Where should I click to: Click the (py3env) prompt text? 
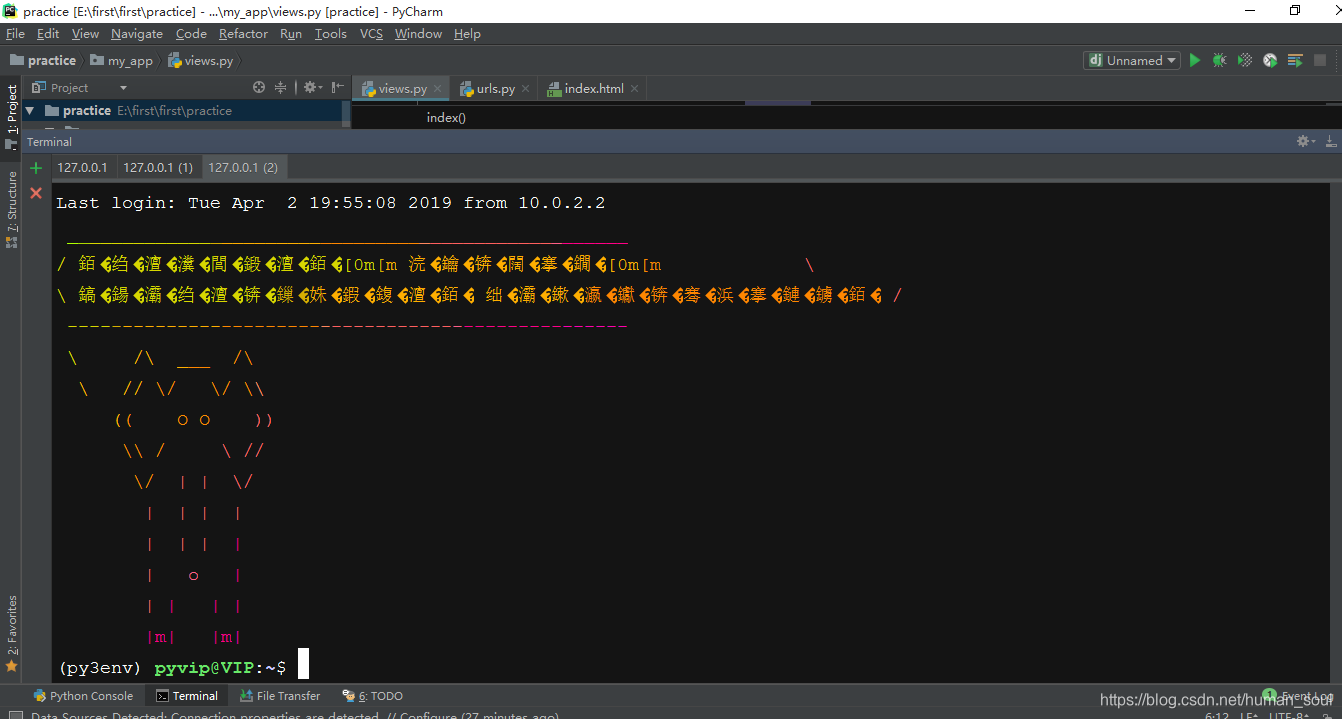pos(102,667)
